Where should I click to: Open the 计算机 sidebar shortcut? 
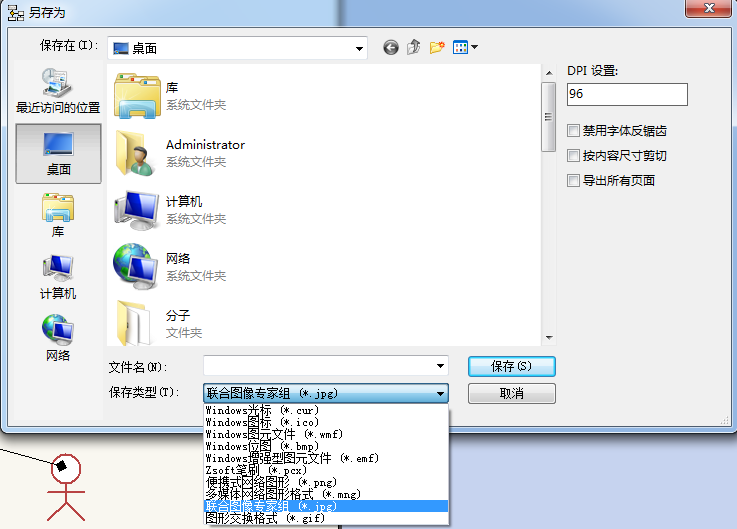point(58,277)
